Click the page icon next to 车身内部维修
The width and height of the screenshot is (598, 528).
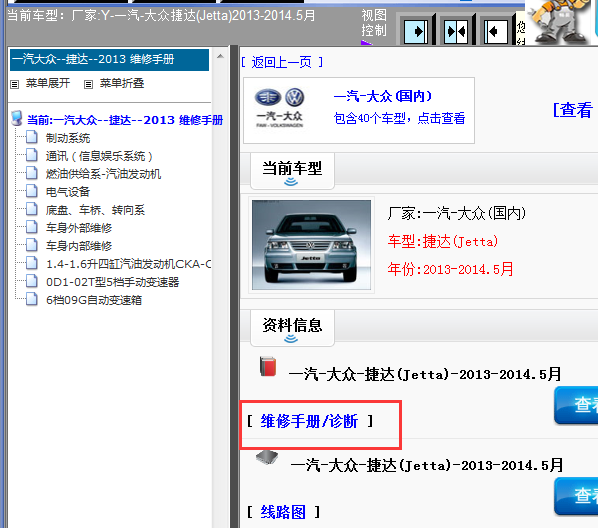pyautogui.click(x=32, y=245)
